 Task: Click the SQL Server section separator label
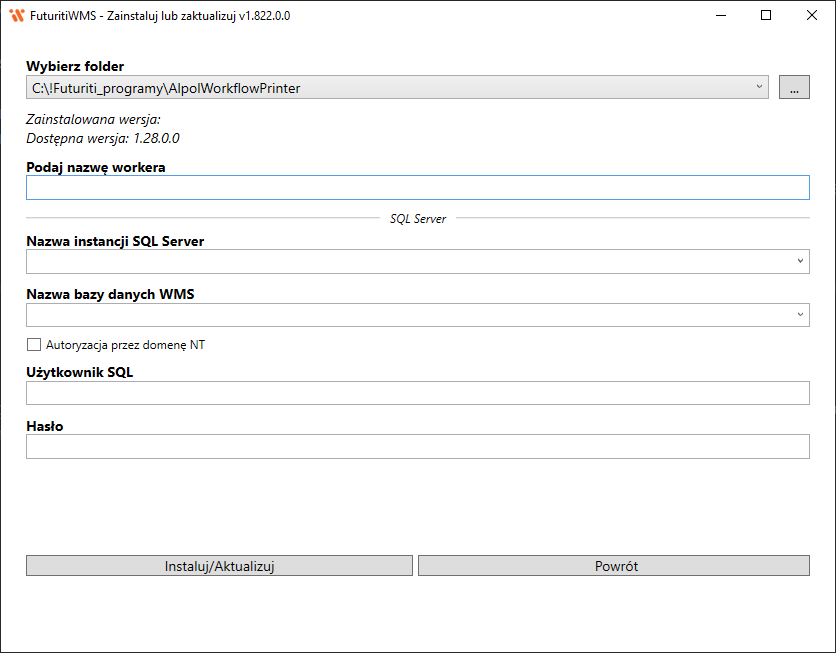click(x=417, y=218)
